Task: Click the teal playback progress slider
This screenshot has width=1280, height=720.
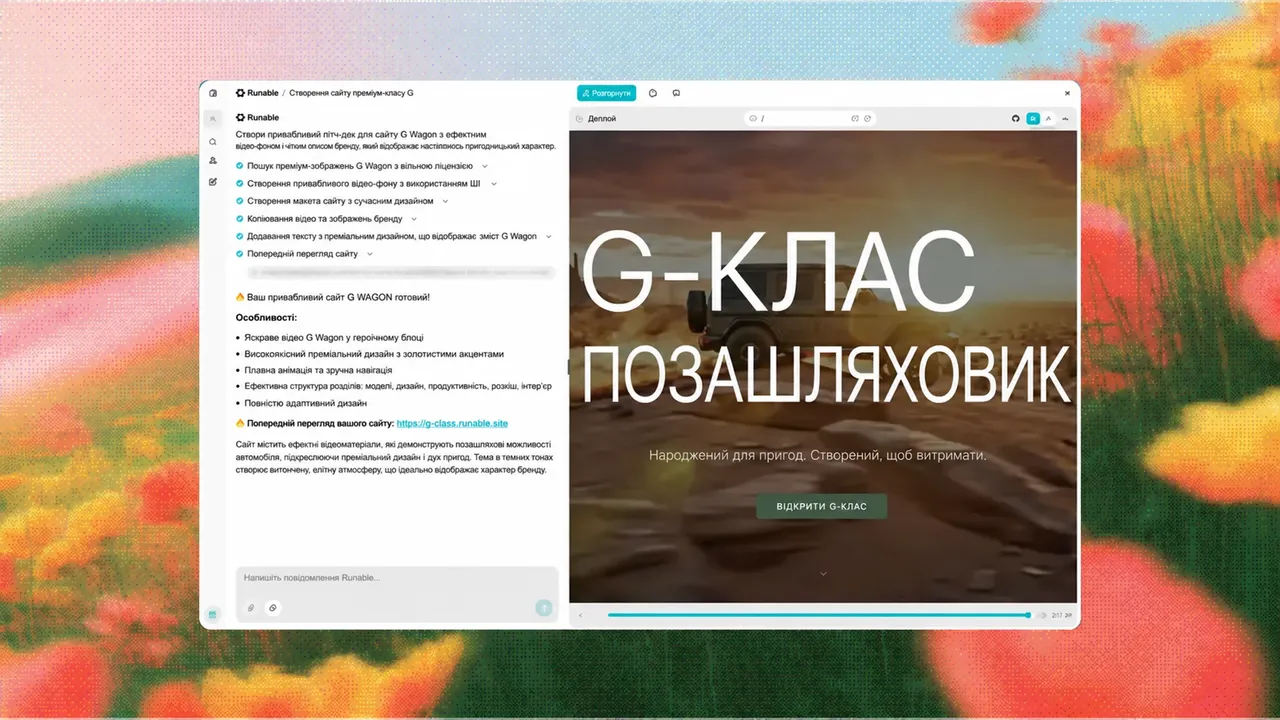Action: [x=818, y=615]
